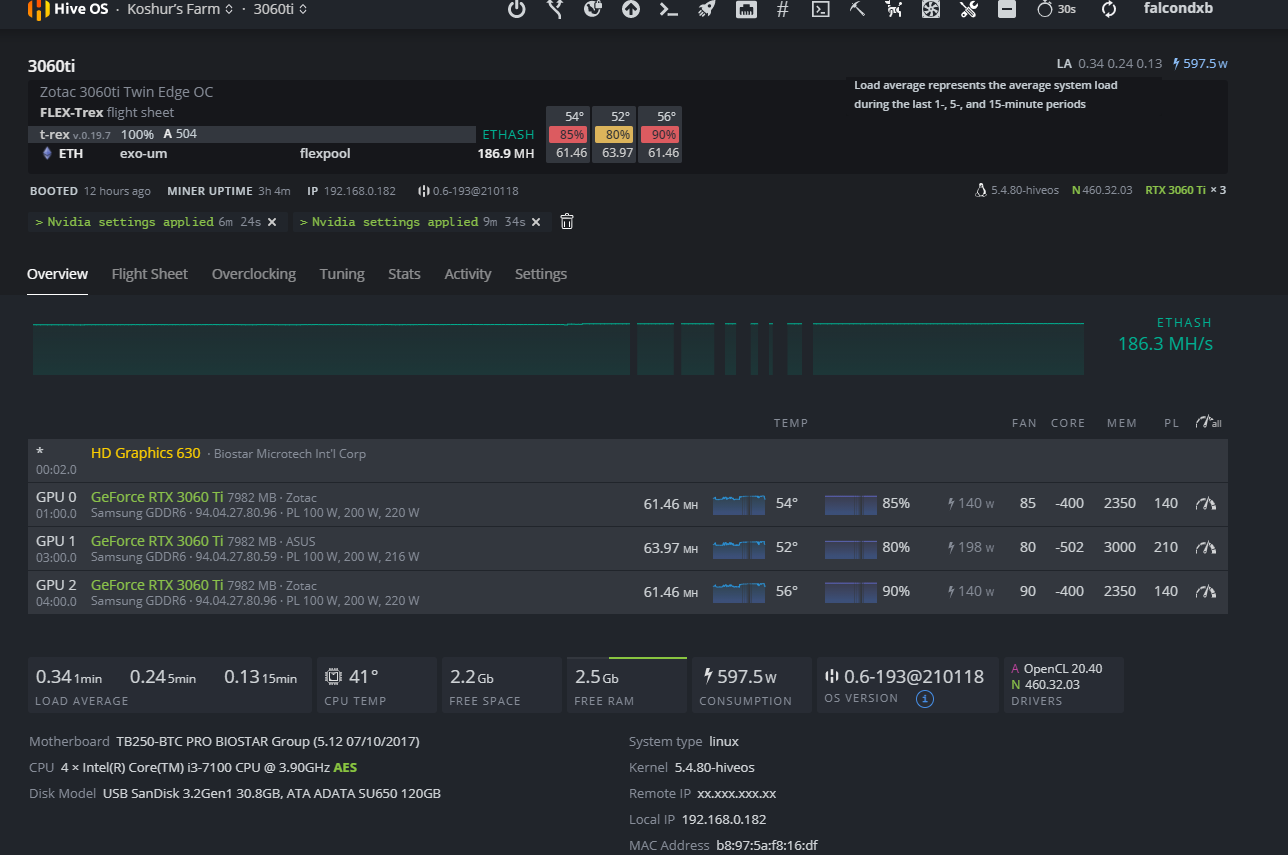
Task: Click the GPU 1 core clock value -502
Action: click(x=1069, y=547)
